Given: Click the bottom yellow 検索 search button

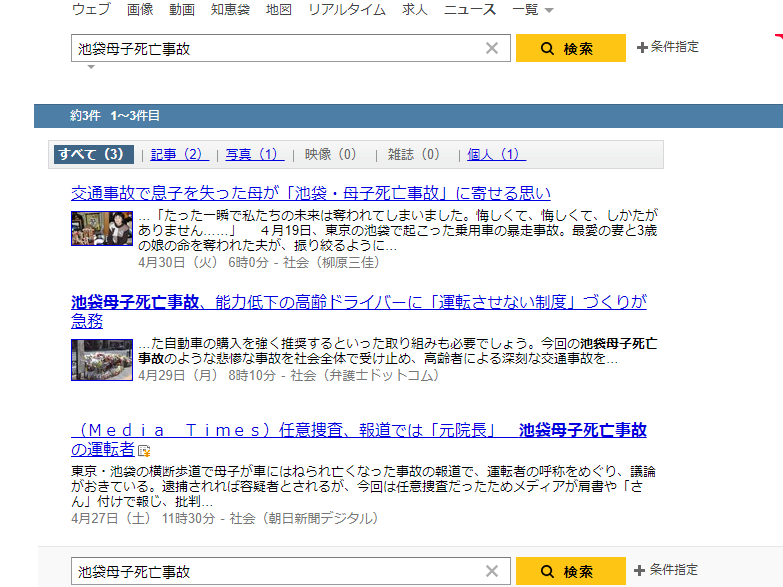Looking at the screenshot, I should [x=570, y=571].
